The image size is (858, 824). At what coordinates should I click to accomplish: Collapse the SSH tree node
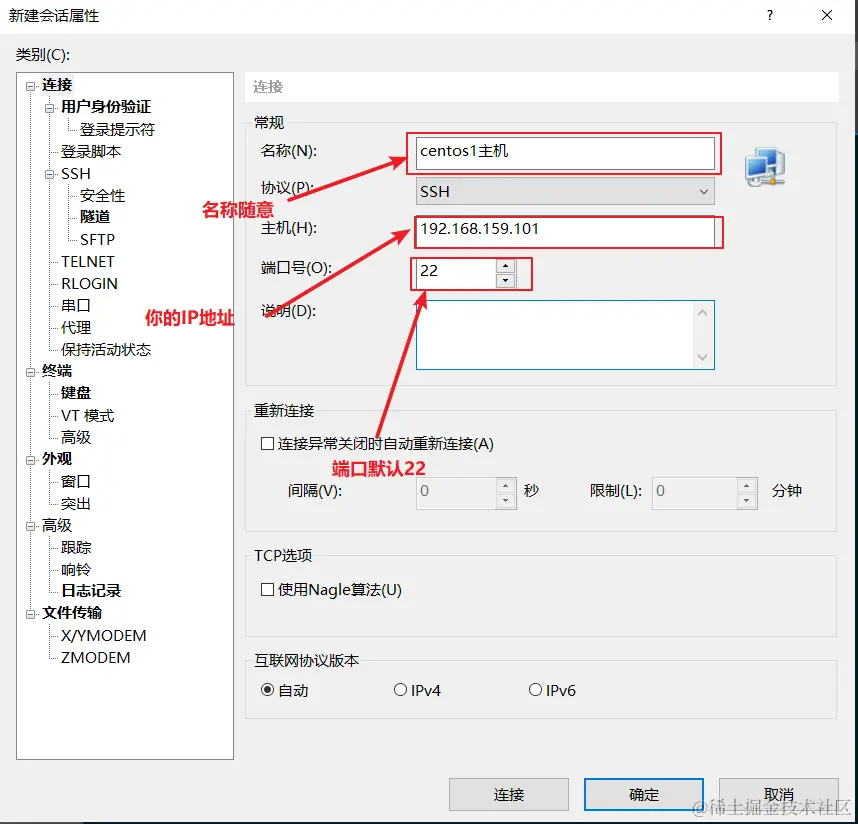[50, 175]
